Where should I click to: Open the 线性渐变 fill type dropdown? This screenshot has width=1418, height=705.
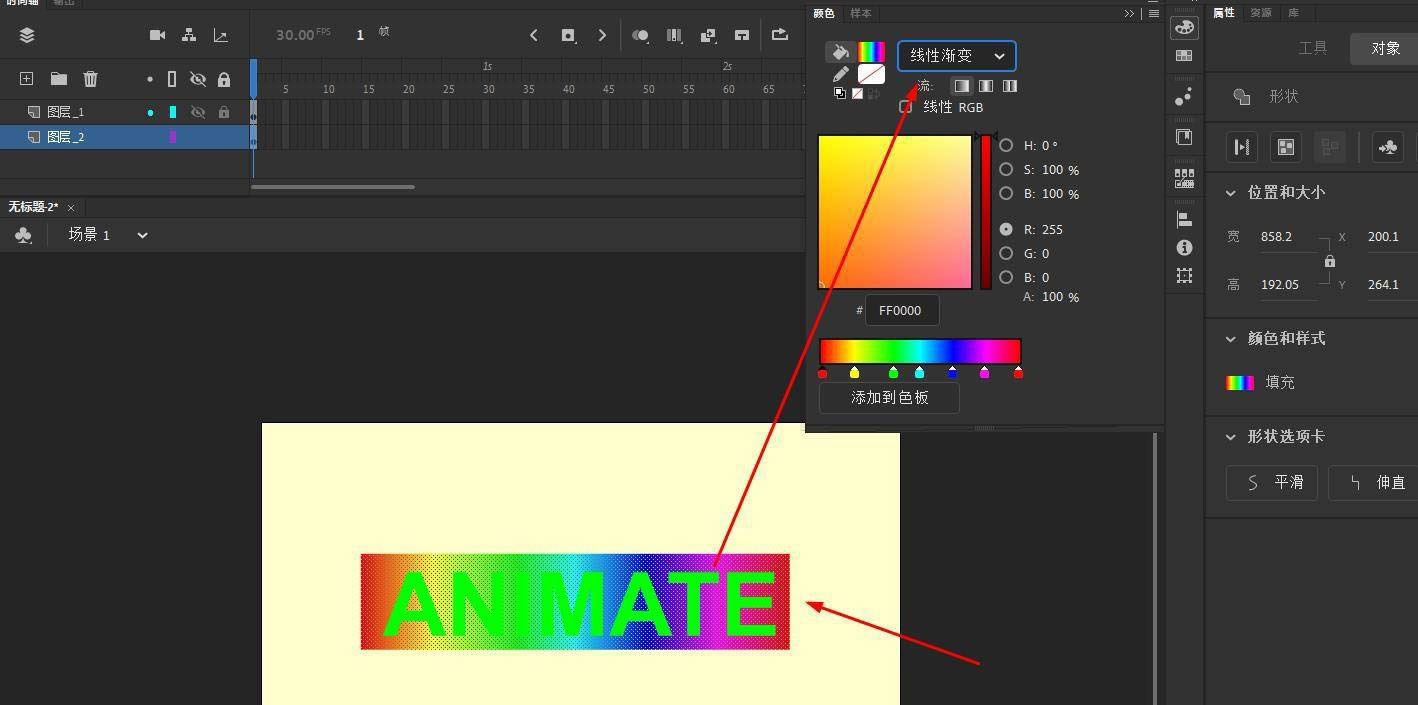coord(957,56)
